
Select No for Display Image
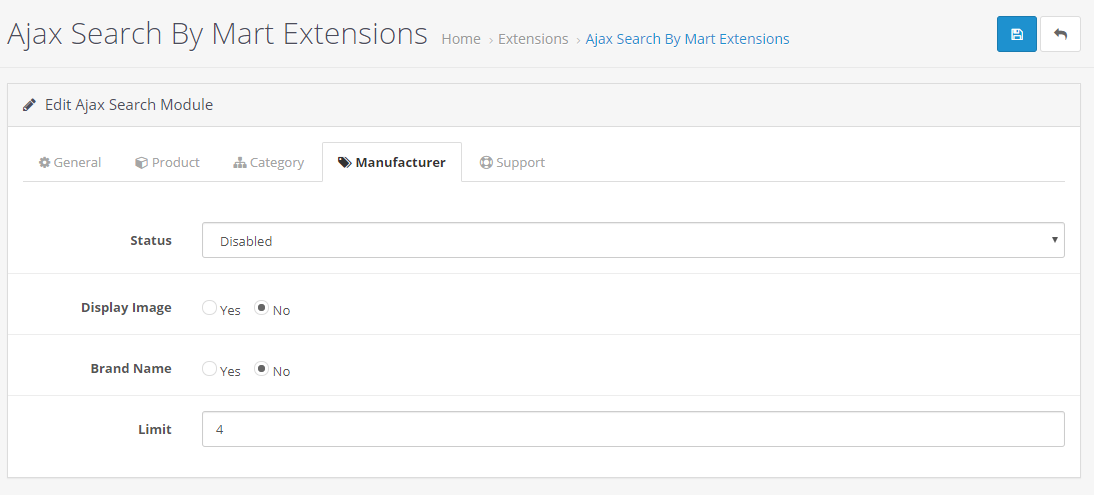pos(262,308)
